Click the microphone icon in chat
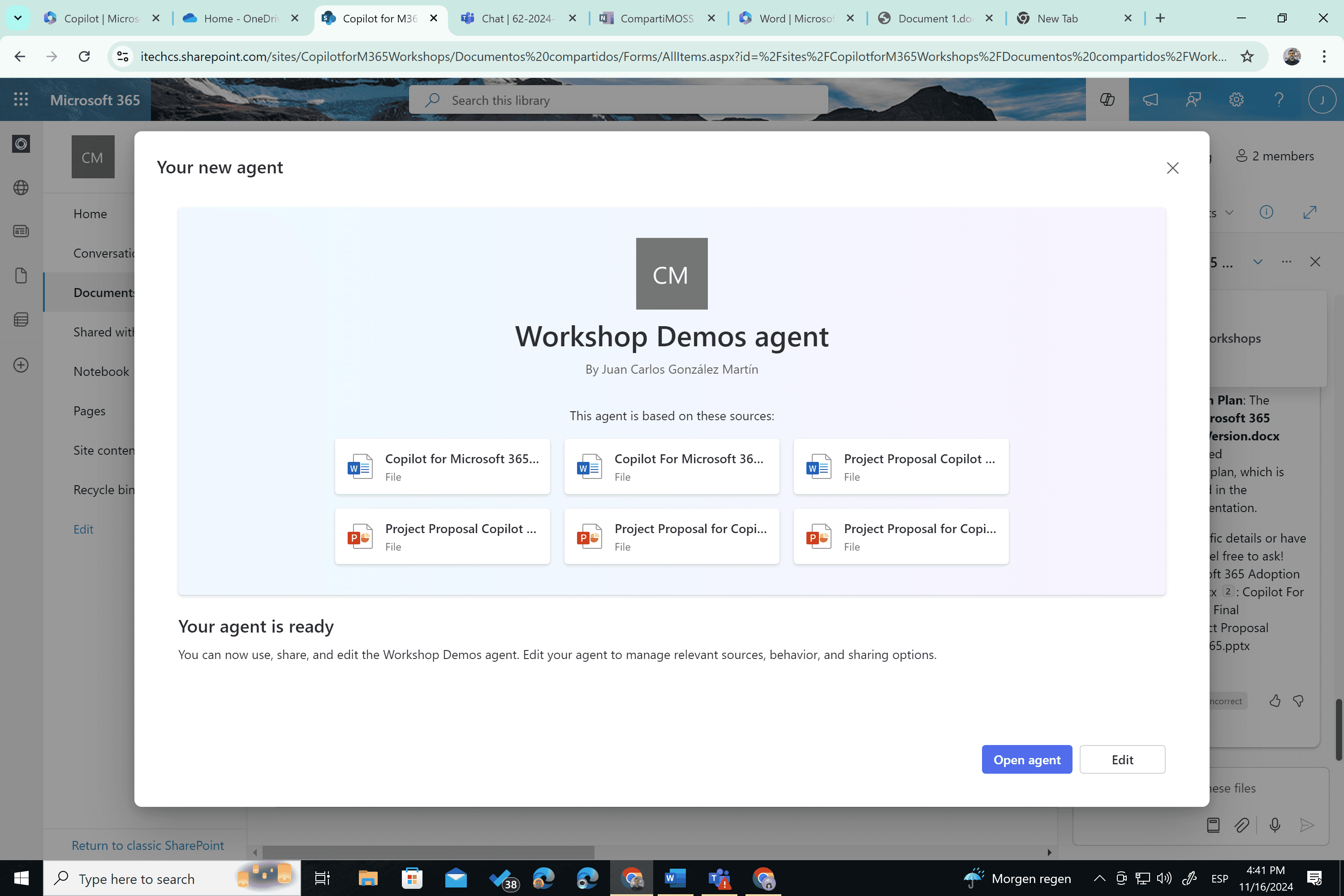1344x896 pixels. tap(1274, 825)
